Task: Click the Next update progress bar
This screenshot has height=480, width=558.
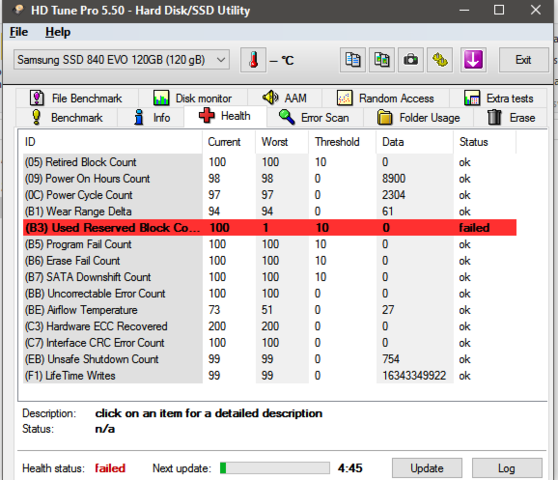Action: pyautogui.click(x=274, y=468)
